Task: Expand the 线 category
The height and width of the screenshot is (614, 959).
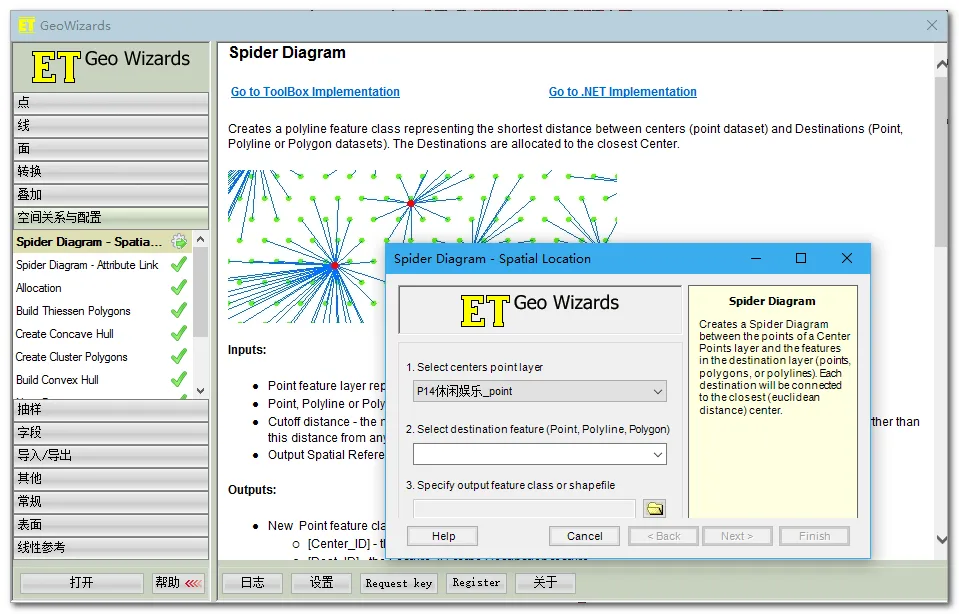Action: click(111, 125)
